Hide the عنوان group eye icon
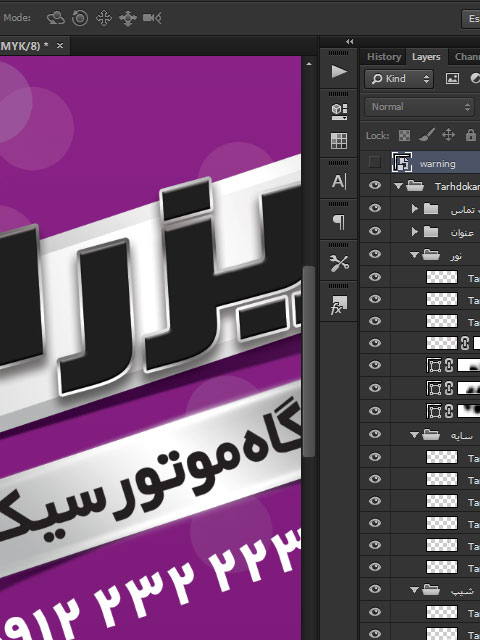 [x=375, y=231]
